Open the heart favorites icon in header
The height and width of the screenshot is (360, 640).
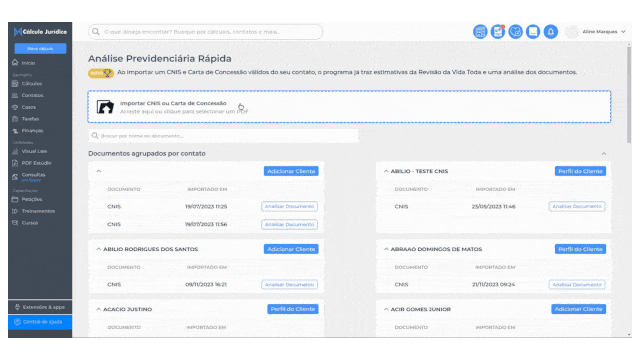point(516,31)
